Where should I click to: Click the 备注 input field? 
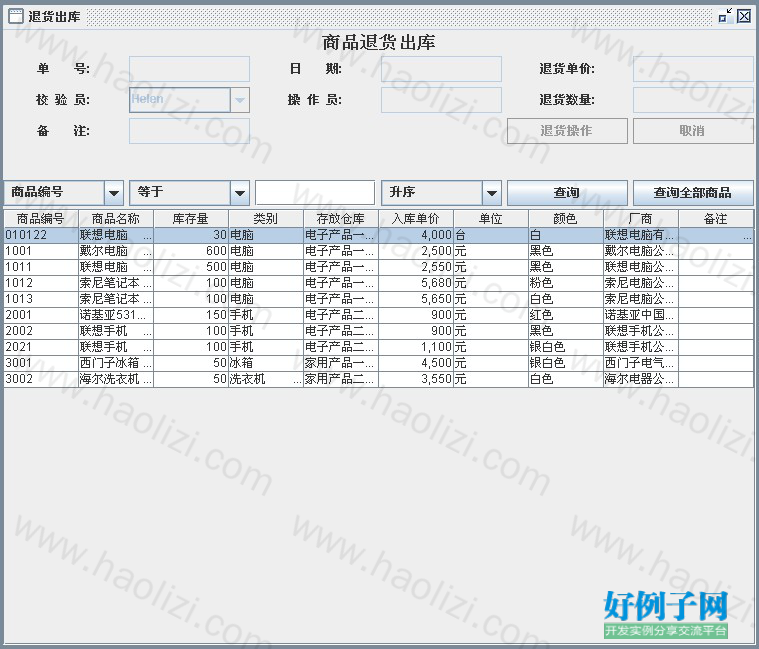[189, 131]
